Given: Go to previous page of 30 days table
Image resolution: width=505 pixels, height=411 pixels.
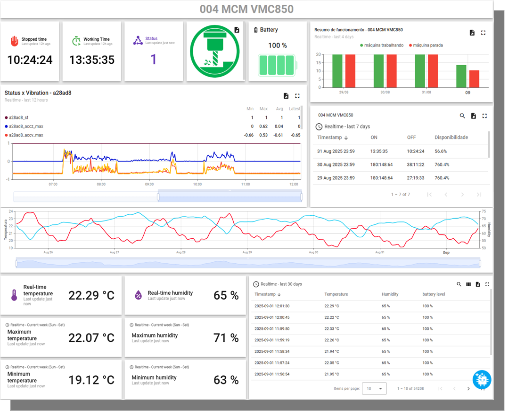Looking at the screenshot, I should [454, 388].
